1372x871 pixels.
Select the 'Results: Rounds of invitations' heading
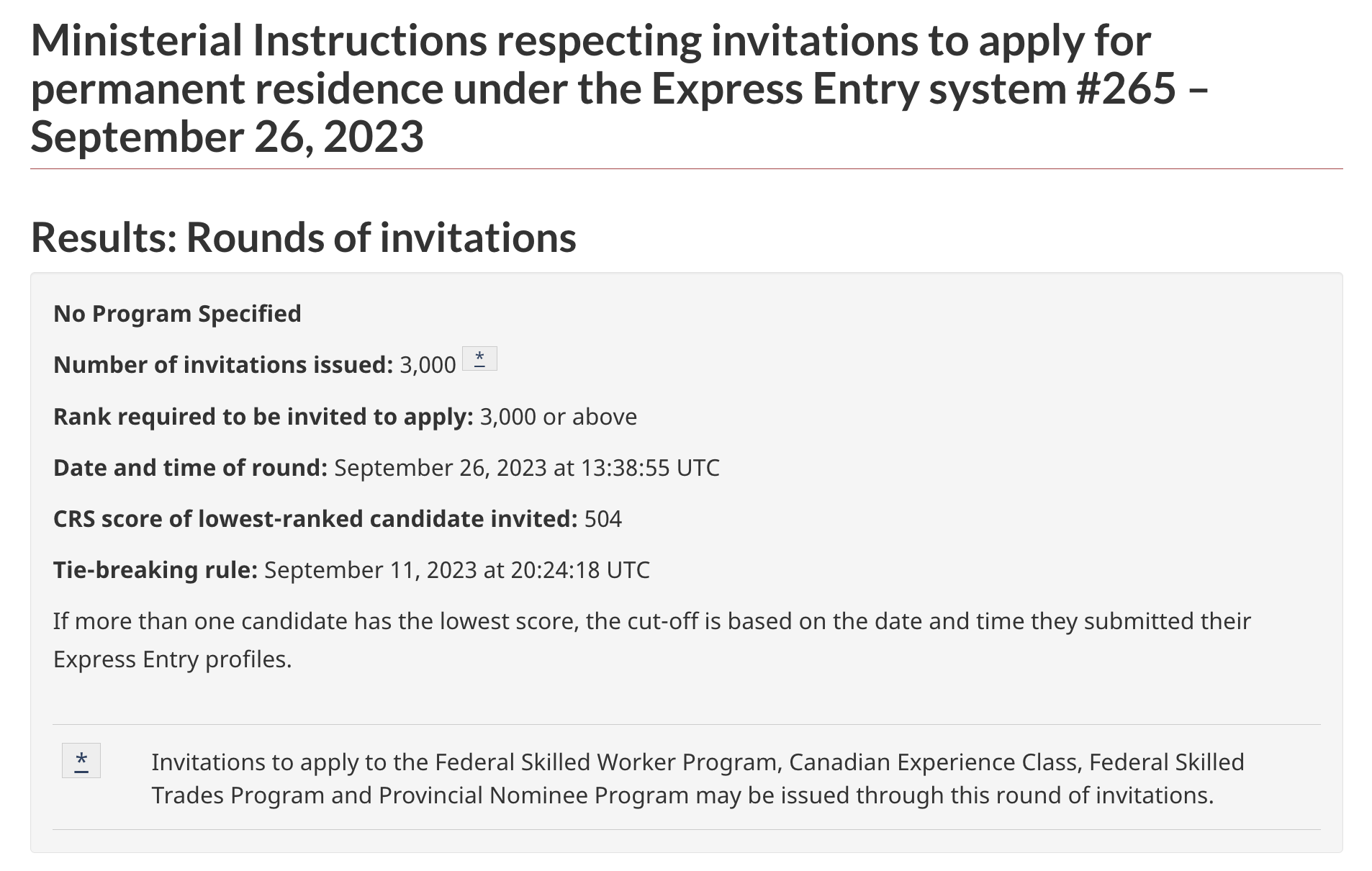tap(303, 237)
